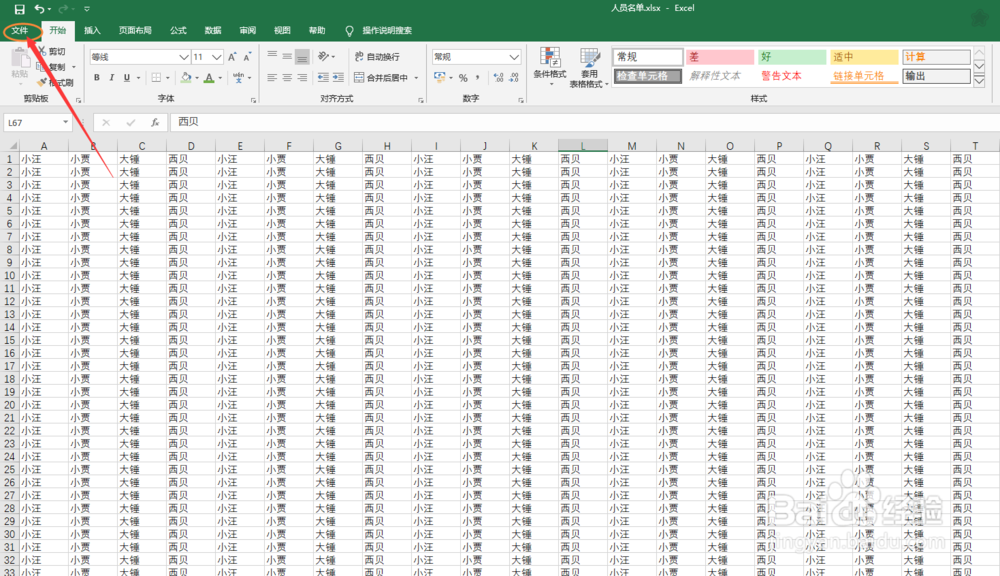The height and width of the screenshot is (576, 1000).
Task: Switch to the 视图 ribbon tab
Action: point(282,30)
